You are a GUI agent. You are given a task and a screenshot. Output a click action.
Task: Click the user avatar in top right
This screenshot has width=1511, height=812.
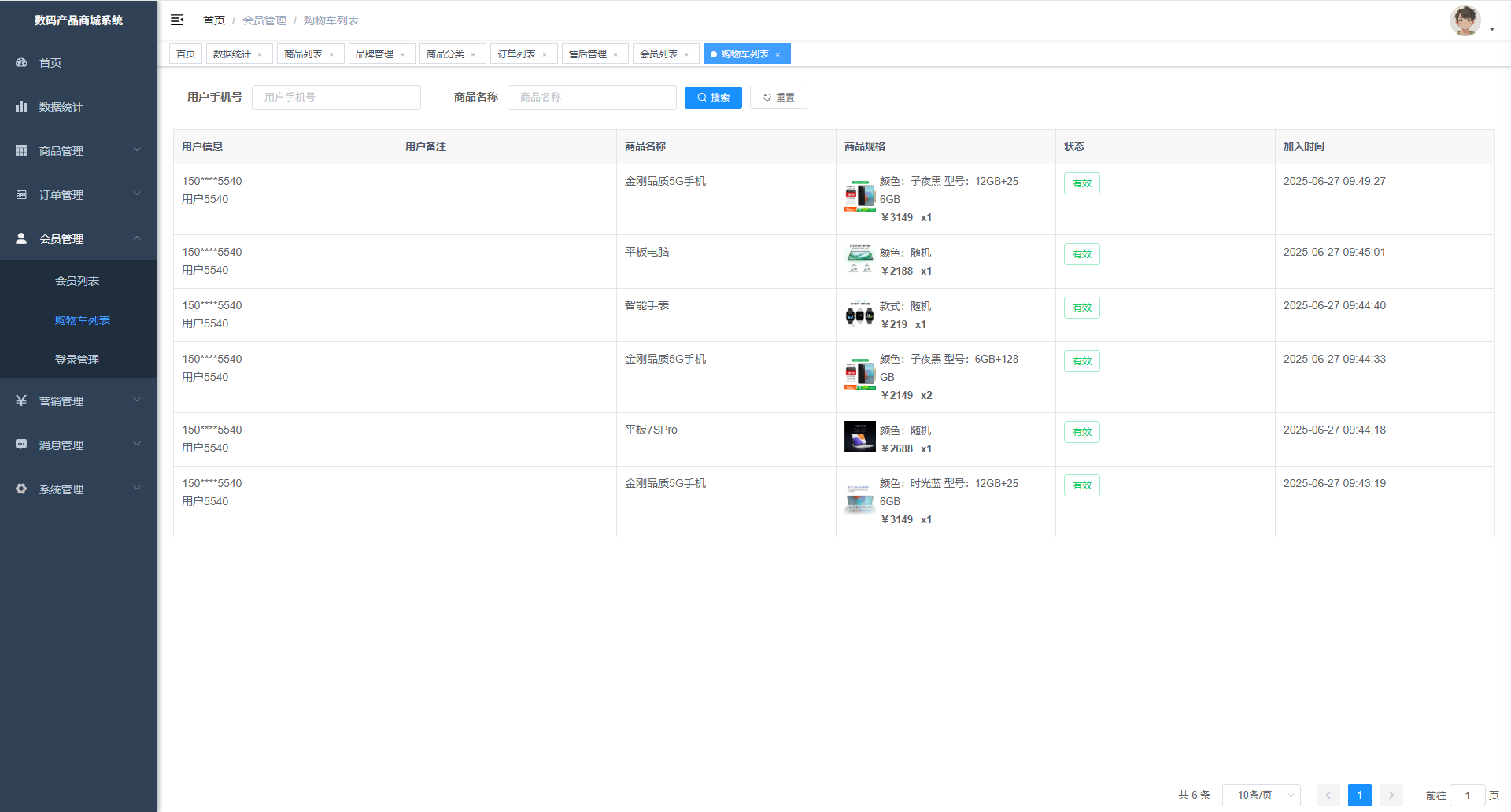click(1465, 21)
